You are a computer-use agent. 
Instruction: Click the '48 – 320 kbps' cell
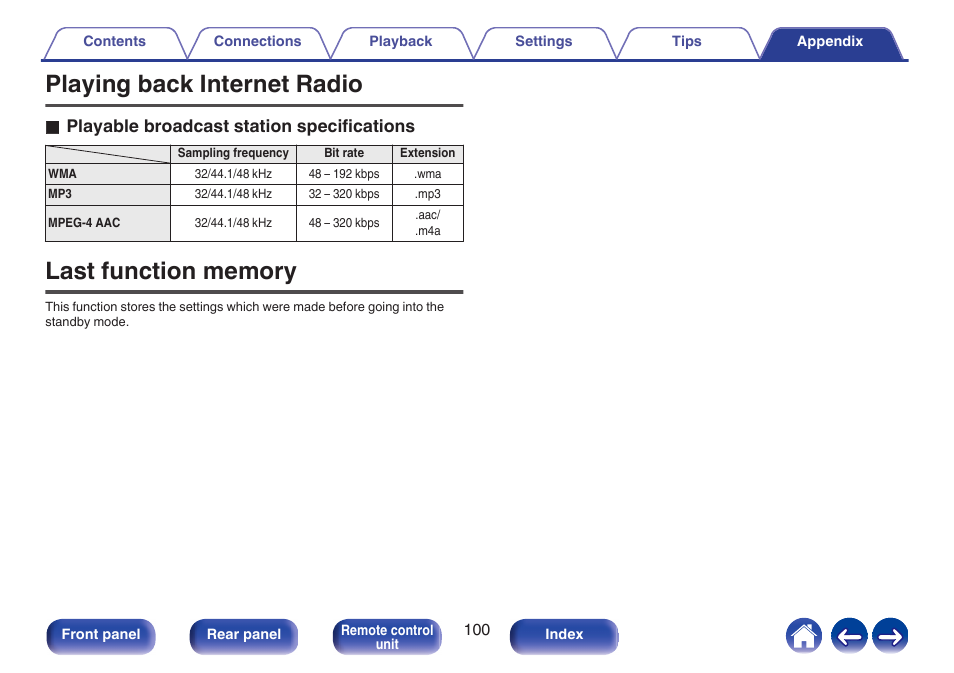point(344,223)
